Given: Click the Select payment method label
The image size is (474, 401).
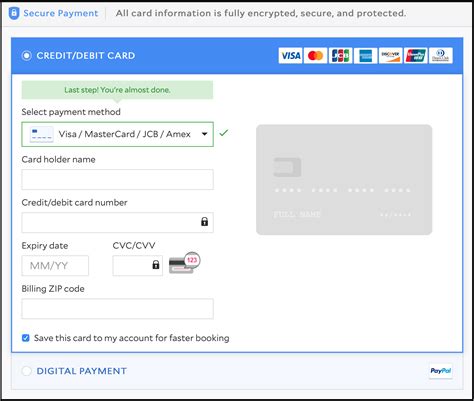Looking at the screenshot, I should [x=71, y=112].
